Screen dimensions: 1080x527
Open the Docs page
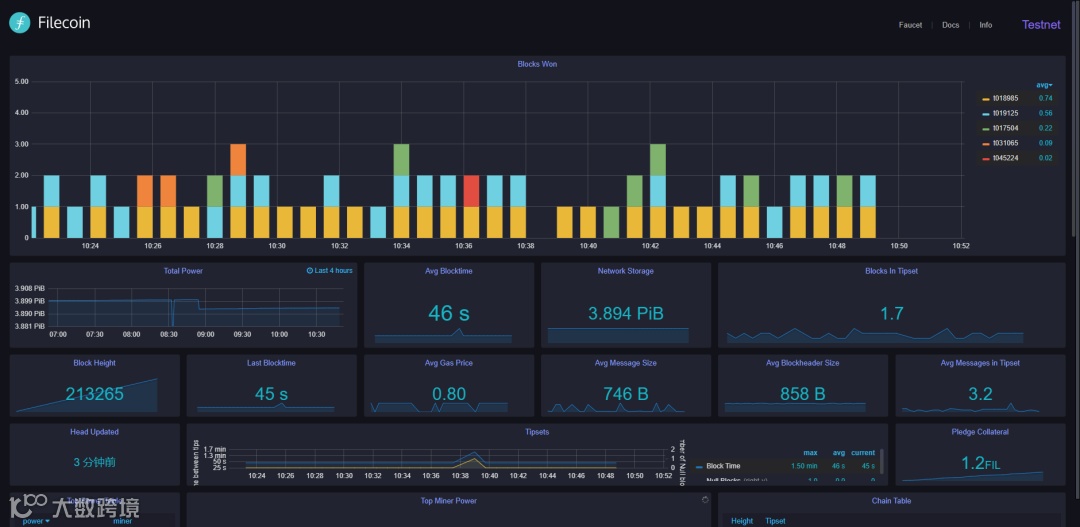click(951, 25)
